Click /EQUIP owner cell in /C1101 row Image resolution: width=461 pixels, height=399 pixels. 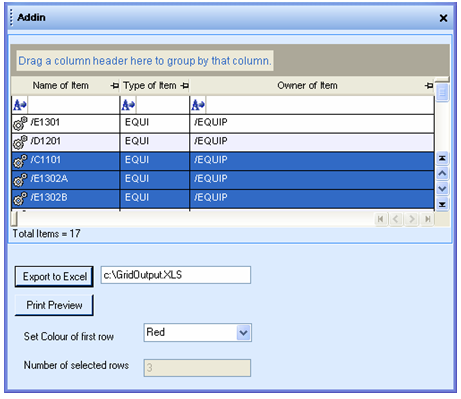(312, 161)
